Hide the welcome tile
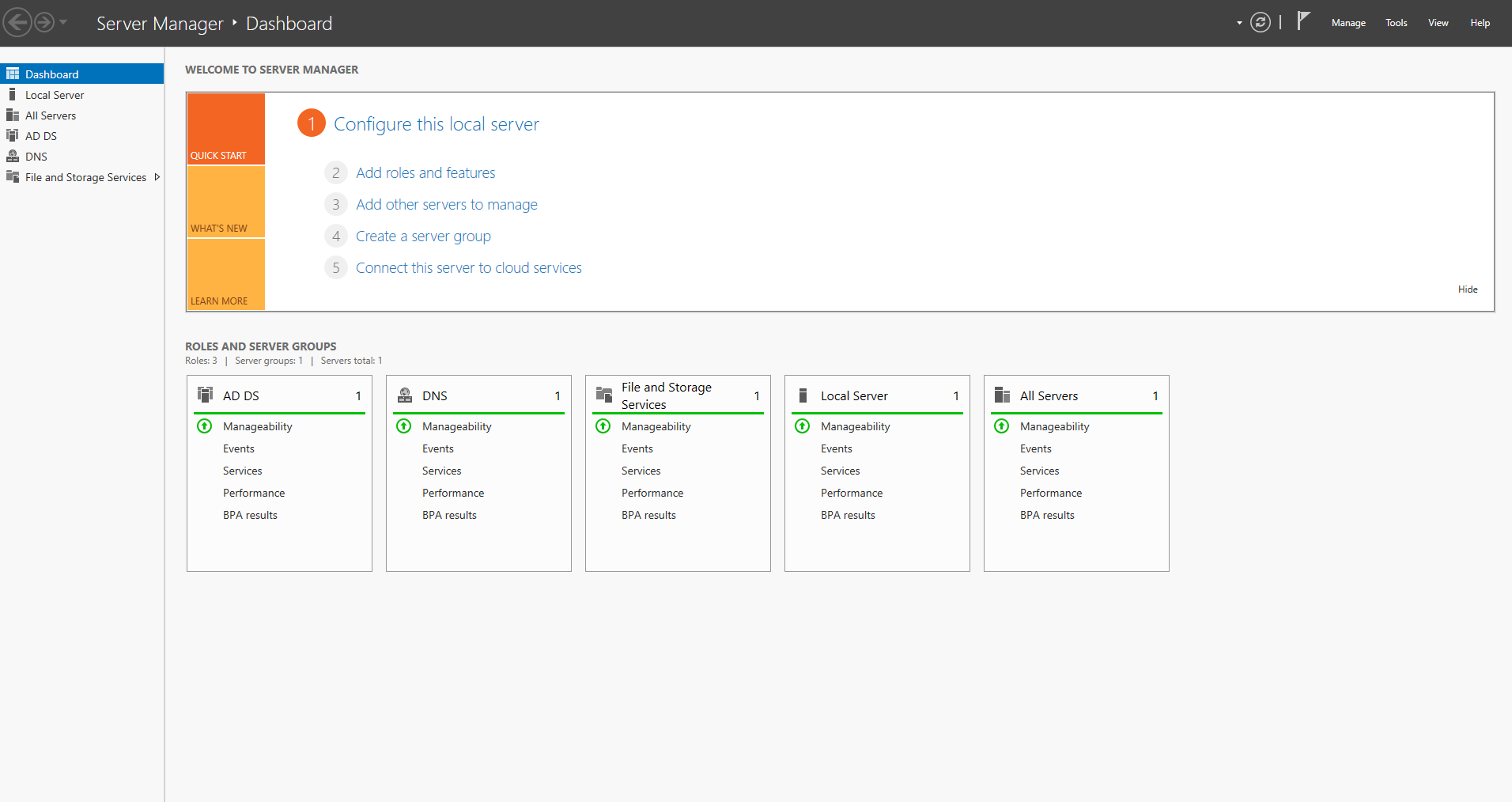Viewport: 1512px width, 802px height. coord(1468,289)
